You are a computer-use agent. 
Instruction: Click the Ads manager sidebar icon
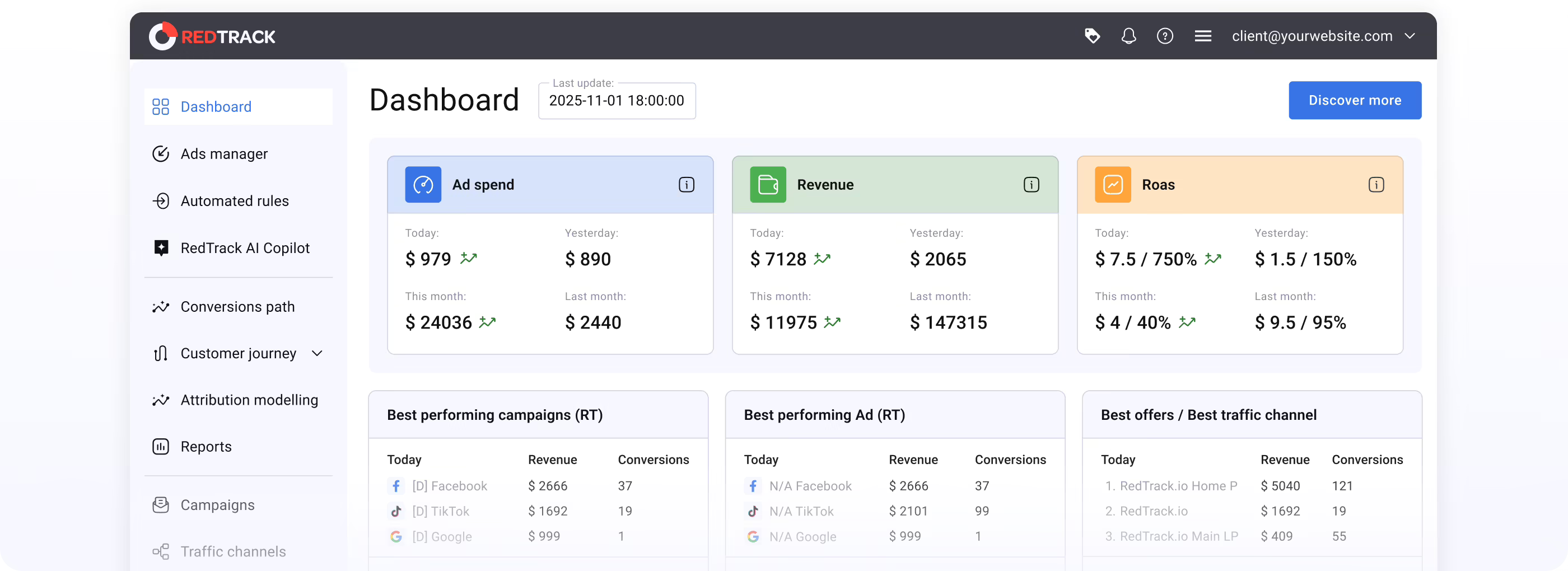tap(161, 154)
